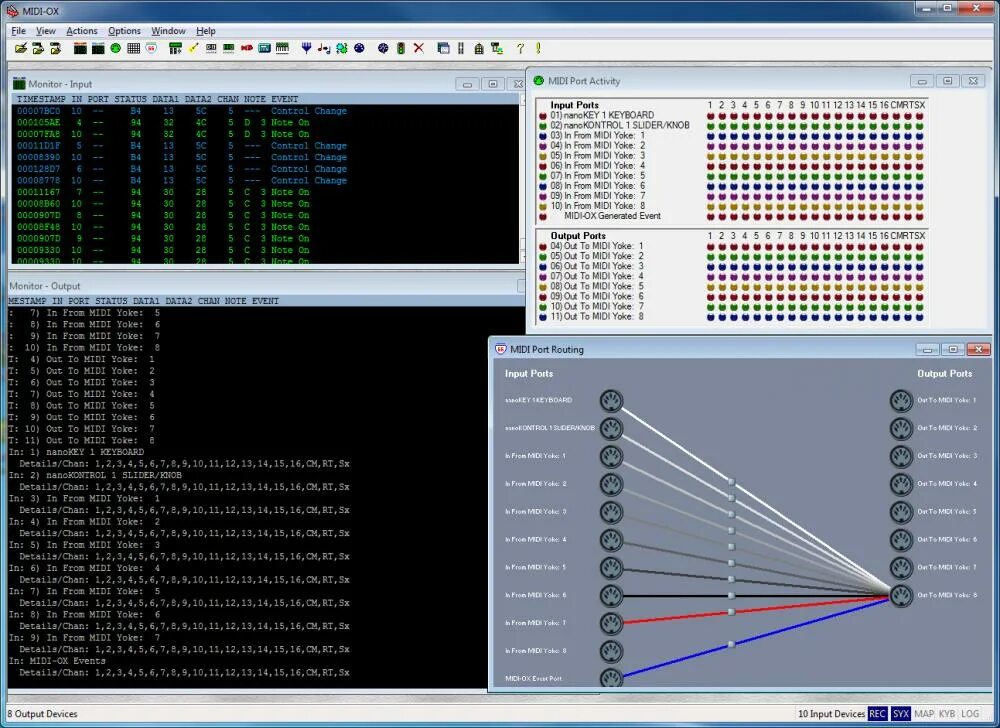Viewport: 1000px width, 728px height.
Task: Click 'In: 2) nanoKONTROL 1 SLIDER/KNOB' output line
Action: point(95,475)
